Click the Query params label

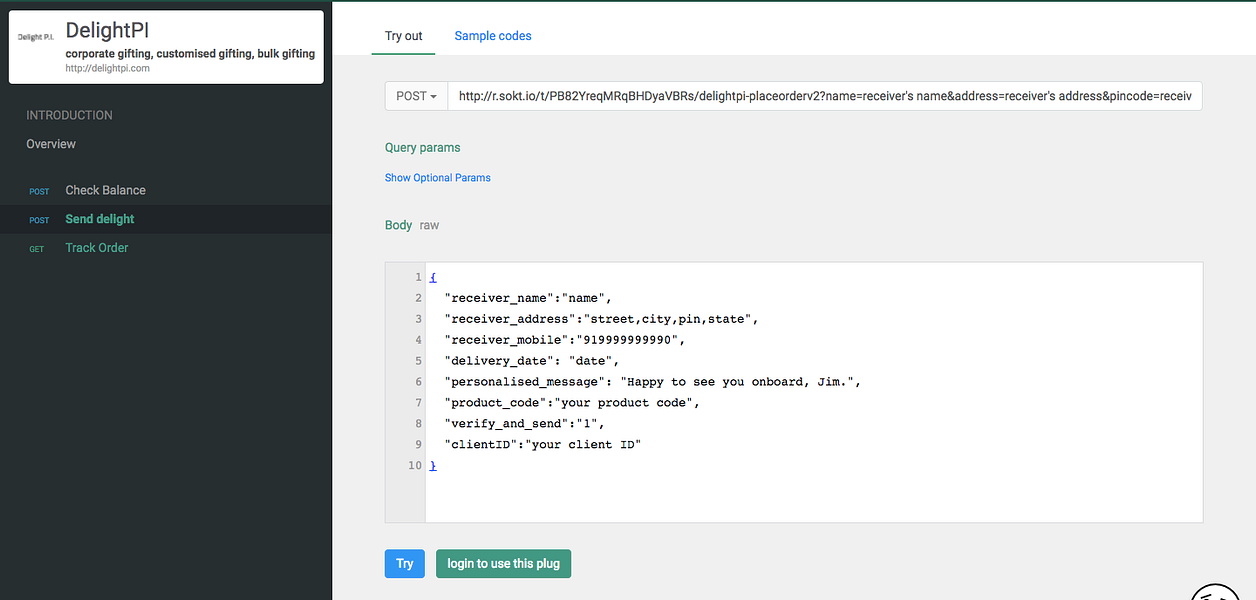[423, 148]
